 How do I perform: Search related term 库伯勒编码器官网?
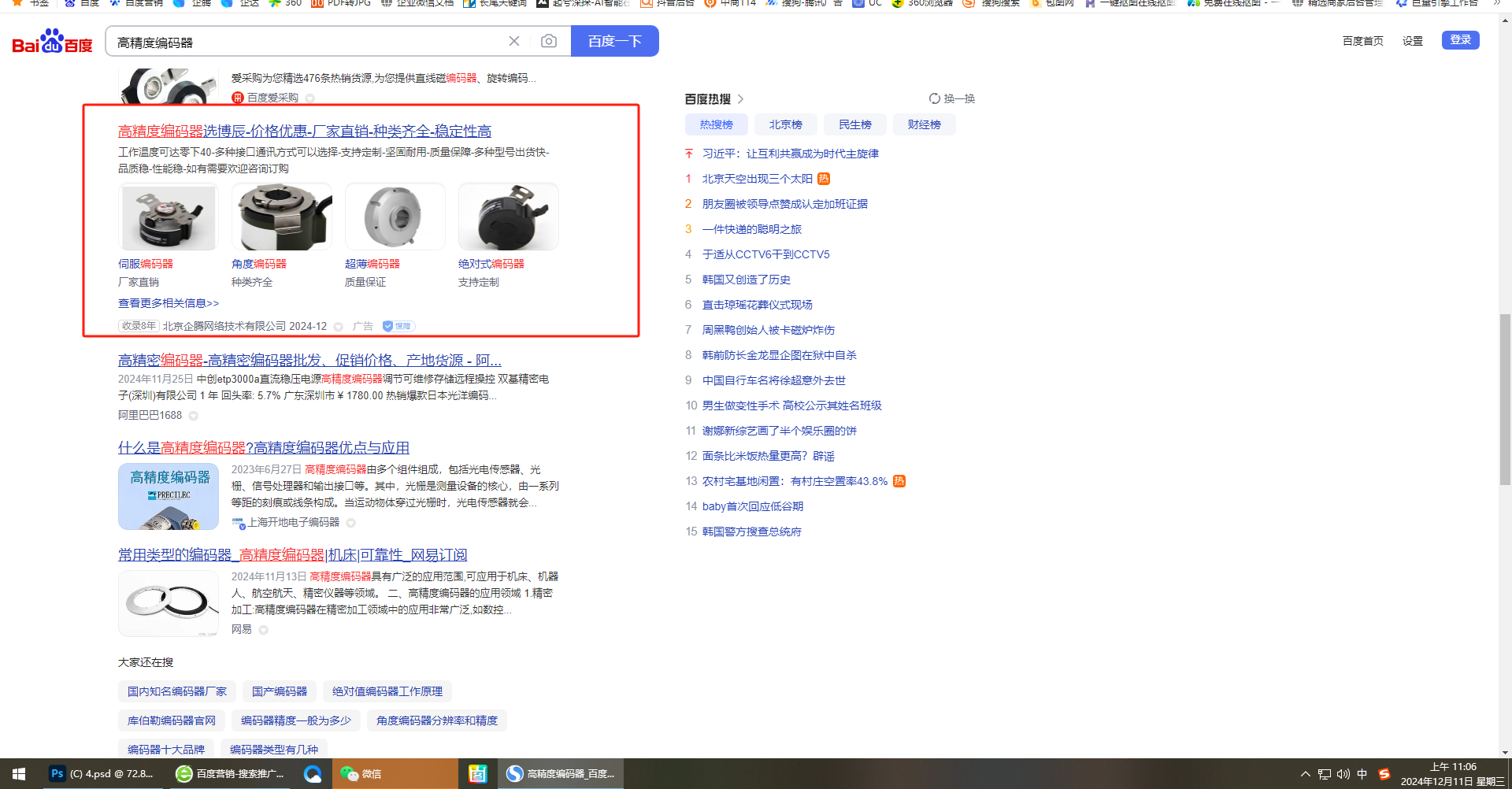[x=172, y=720]
